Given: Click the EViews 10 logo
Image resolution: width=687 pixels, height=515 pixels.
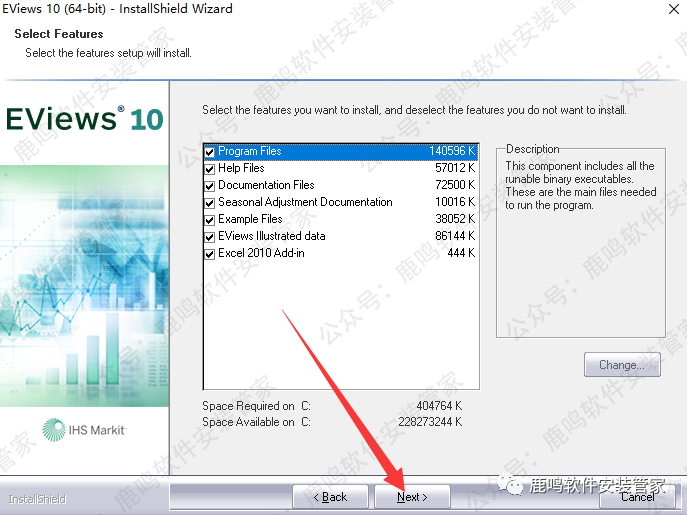Looking at the screenshot, I should click(85, 119).
